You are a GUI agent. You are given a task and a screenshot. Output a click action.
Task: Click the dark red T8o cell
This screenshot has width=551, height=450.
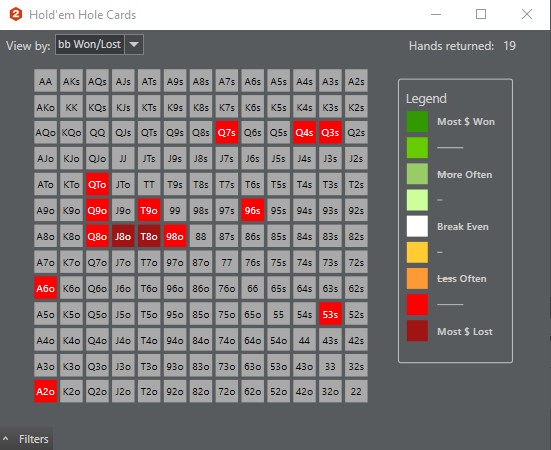tap(149, 236)
